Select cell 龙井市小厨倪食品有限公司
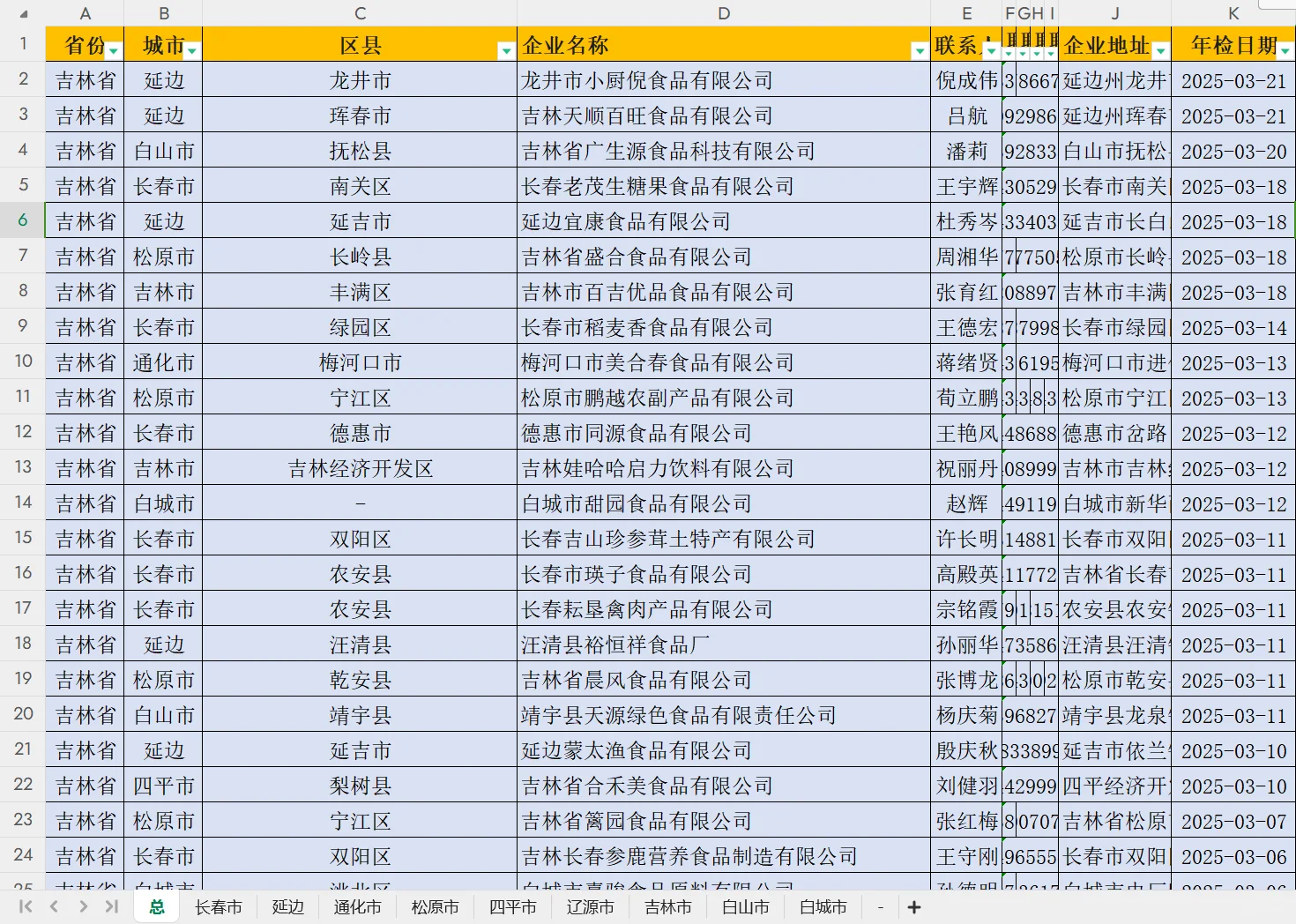1296x924 pixels. coord(724,79)
